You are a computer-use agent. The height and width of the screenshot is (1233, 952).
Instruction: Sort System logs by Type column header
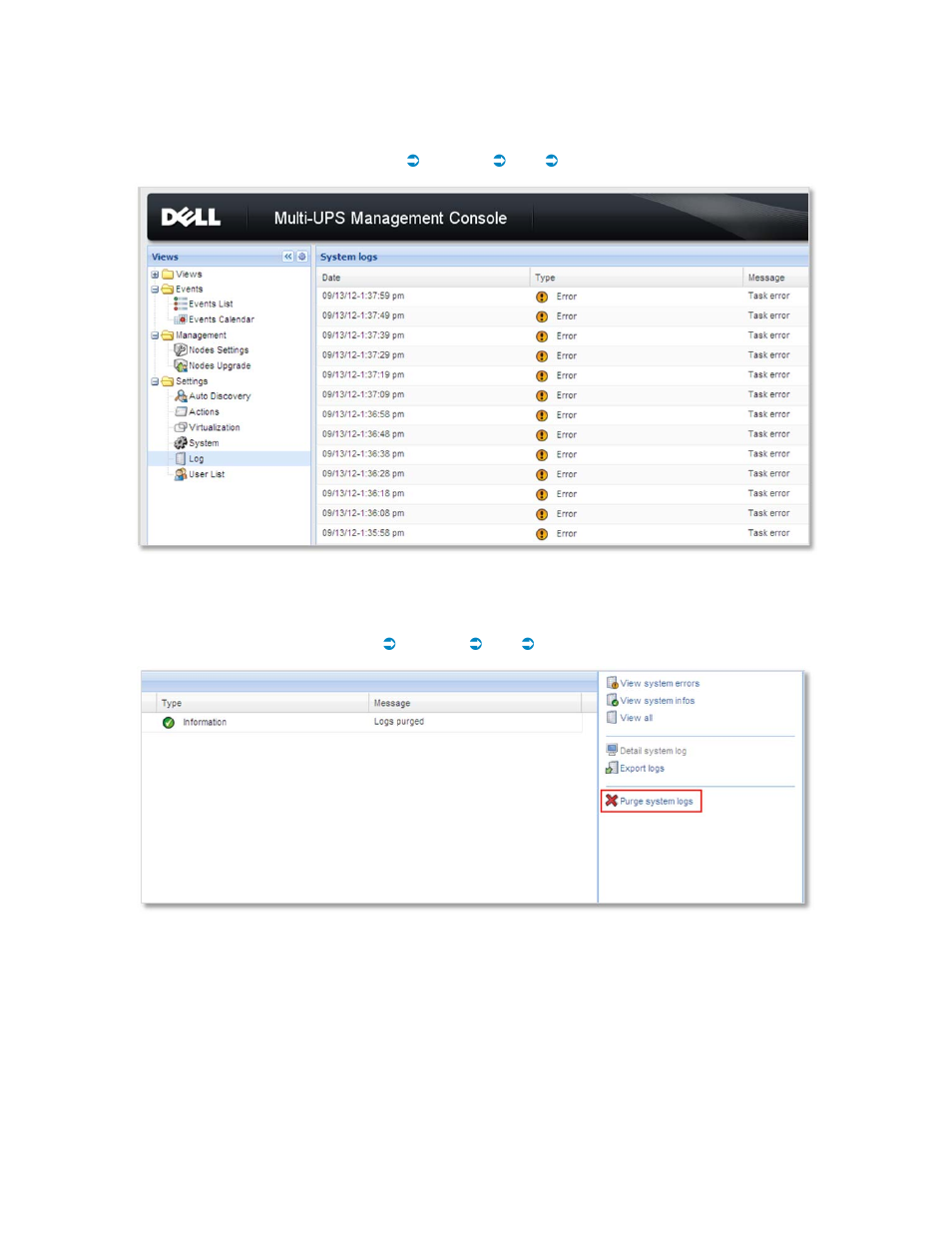pyautogui.click(x=636, y=278)
